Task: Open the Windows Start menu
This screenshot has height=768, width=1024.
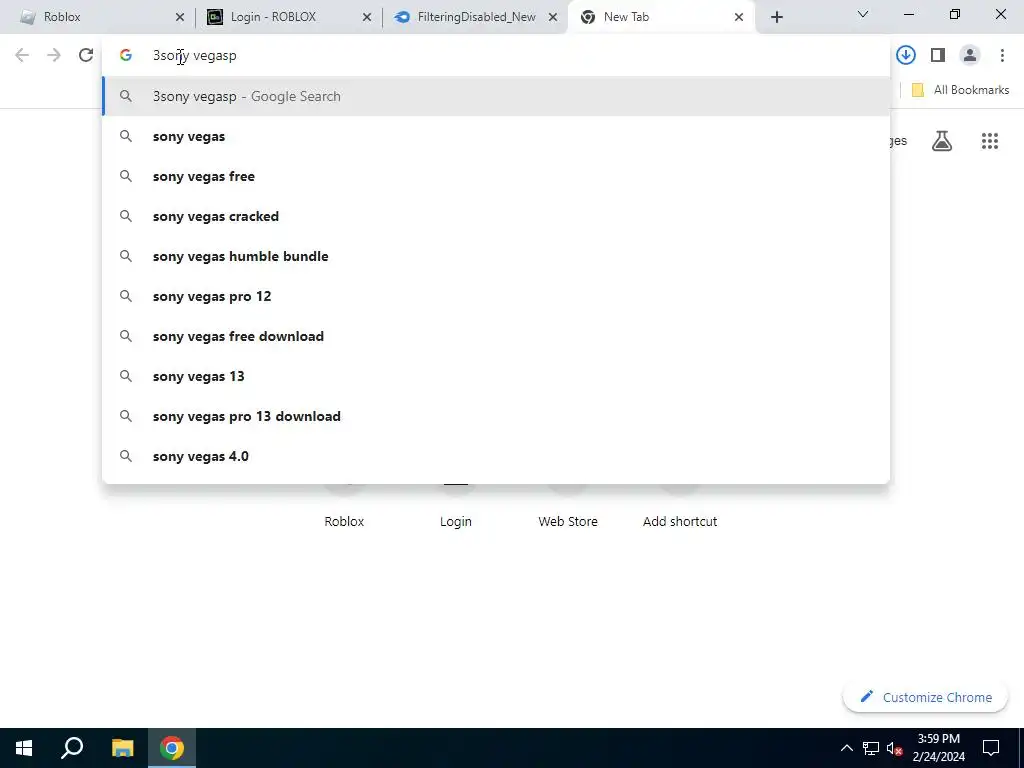Action: pos(24,748)
